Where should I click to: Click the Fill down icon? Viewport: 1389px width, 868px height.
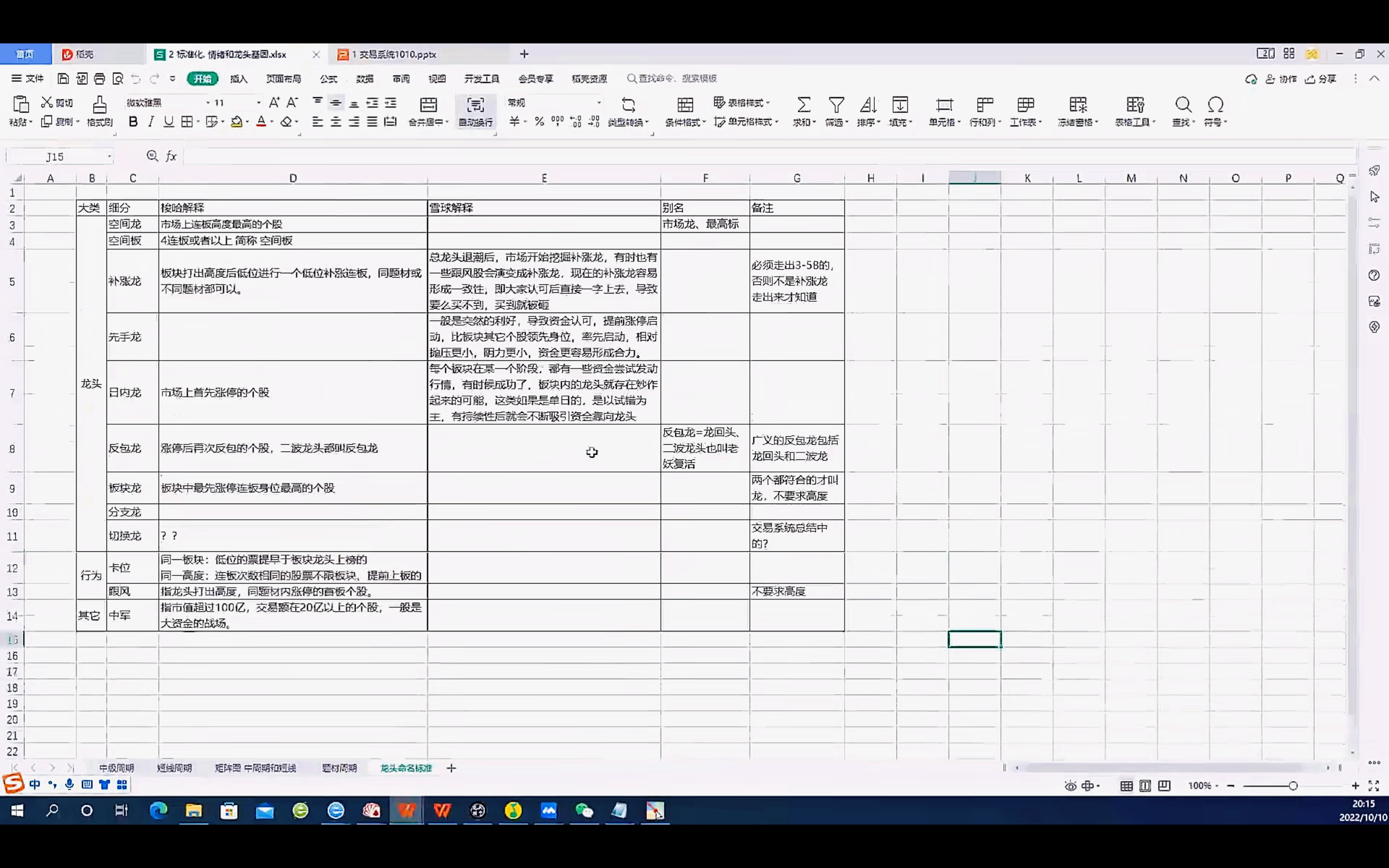pyautogui.click(x=900, y=105)
